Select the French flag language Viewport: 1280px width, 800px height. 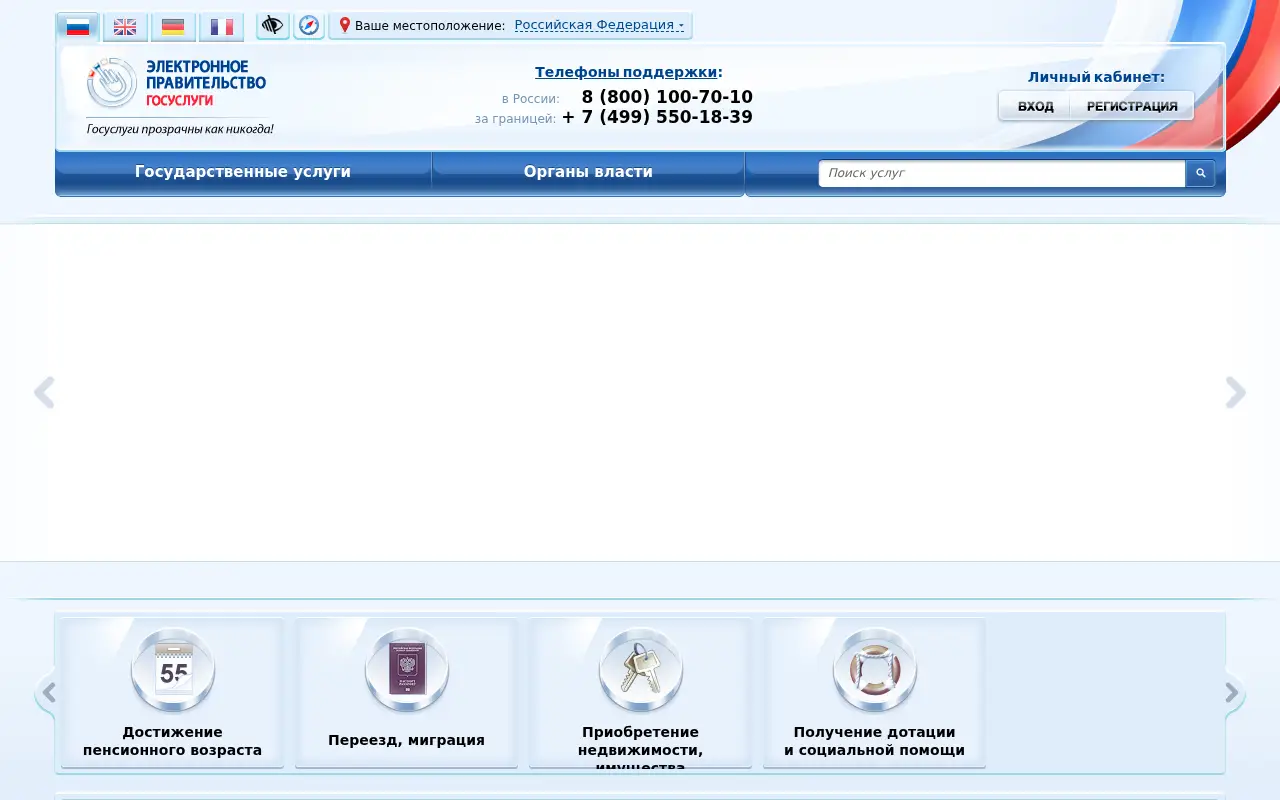pyautogui.click(x=221, y=27)
